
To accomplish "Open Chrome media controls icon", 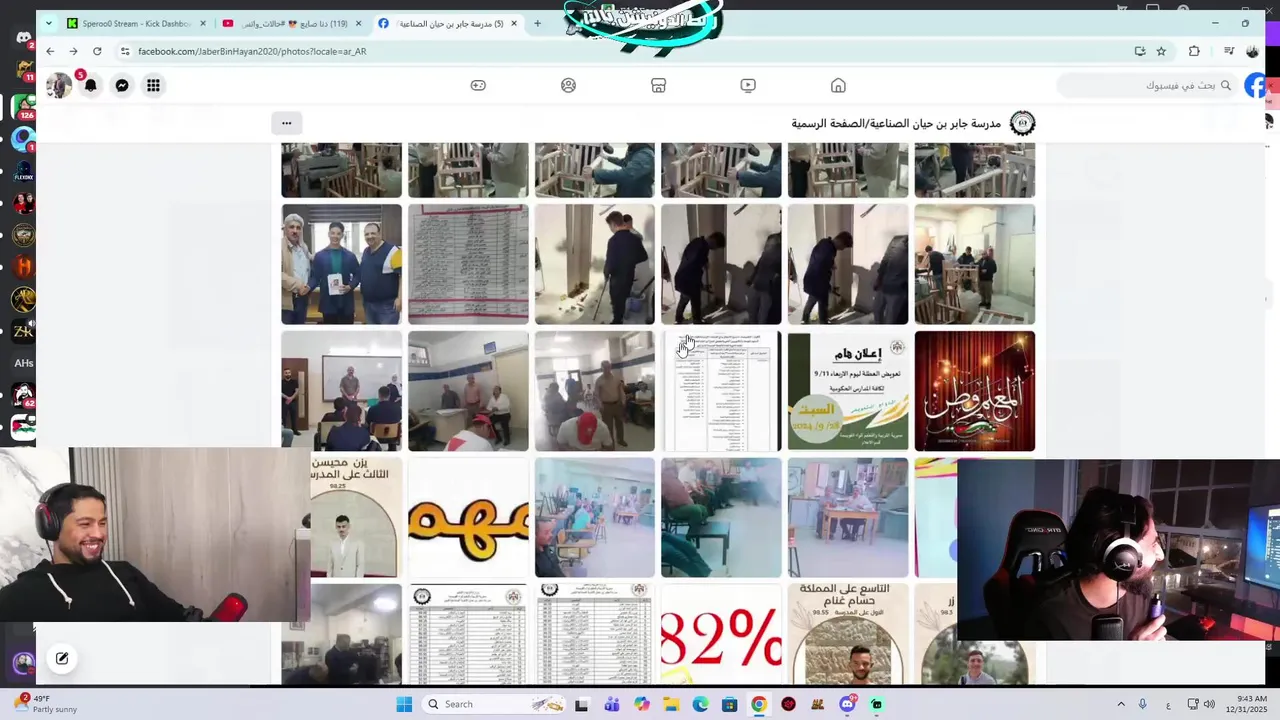I will [1229, 51].
